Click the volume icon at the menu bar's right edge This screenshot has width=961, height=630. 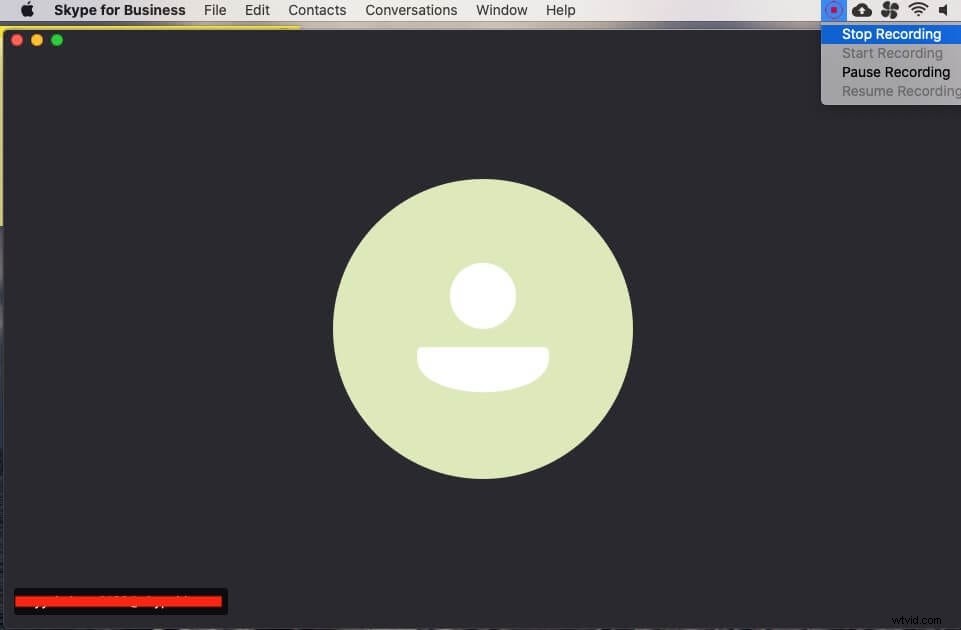(944, 10)
